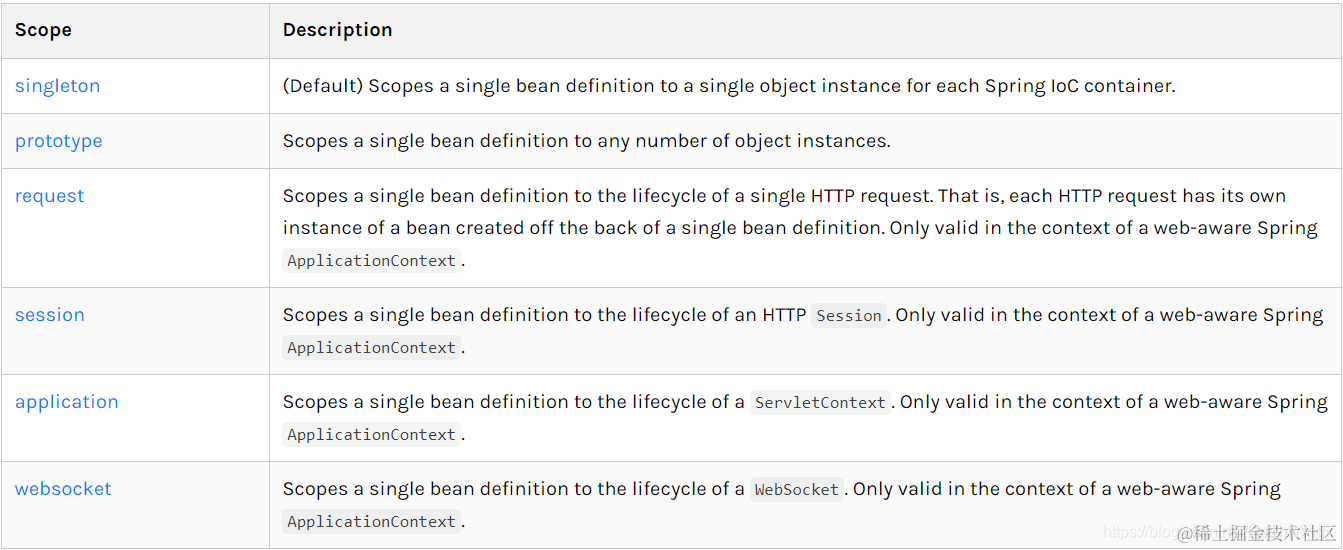Image resolution: width=1343 pixels, height=550 pixels.
Task: Click the WebSocket code label
Action: (x=797, y=489)
